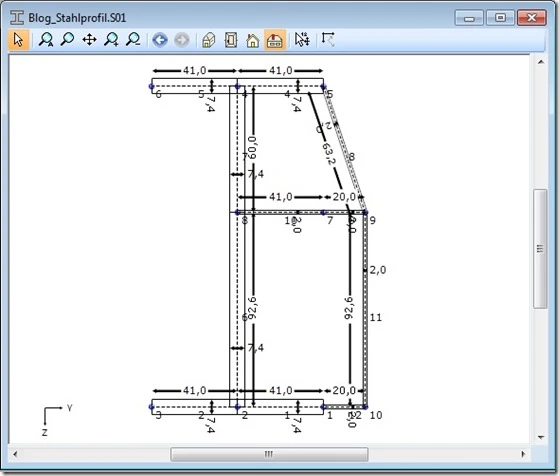Image resolution: width=559 pixels, height=476 pixels.
Task: Activate the zoom window magnifier tool
Action: tap(67, 39)
